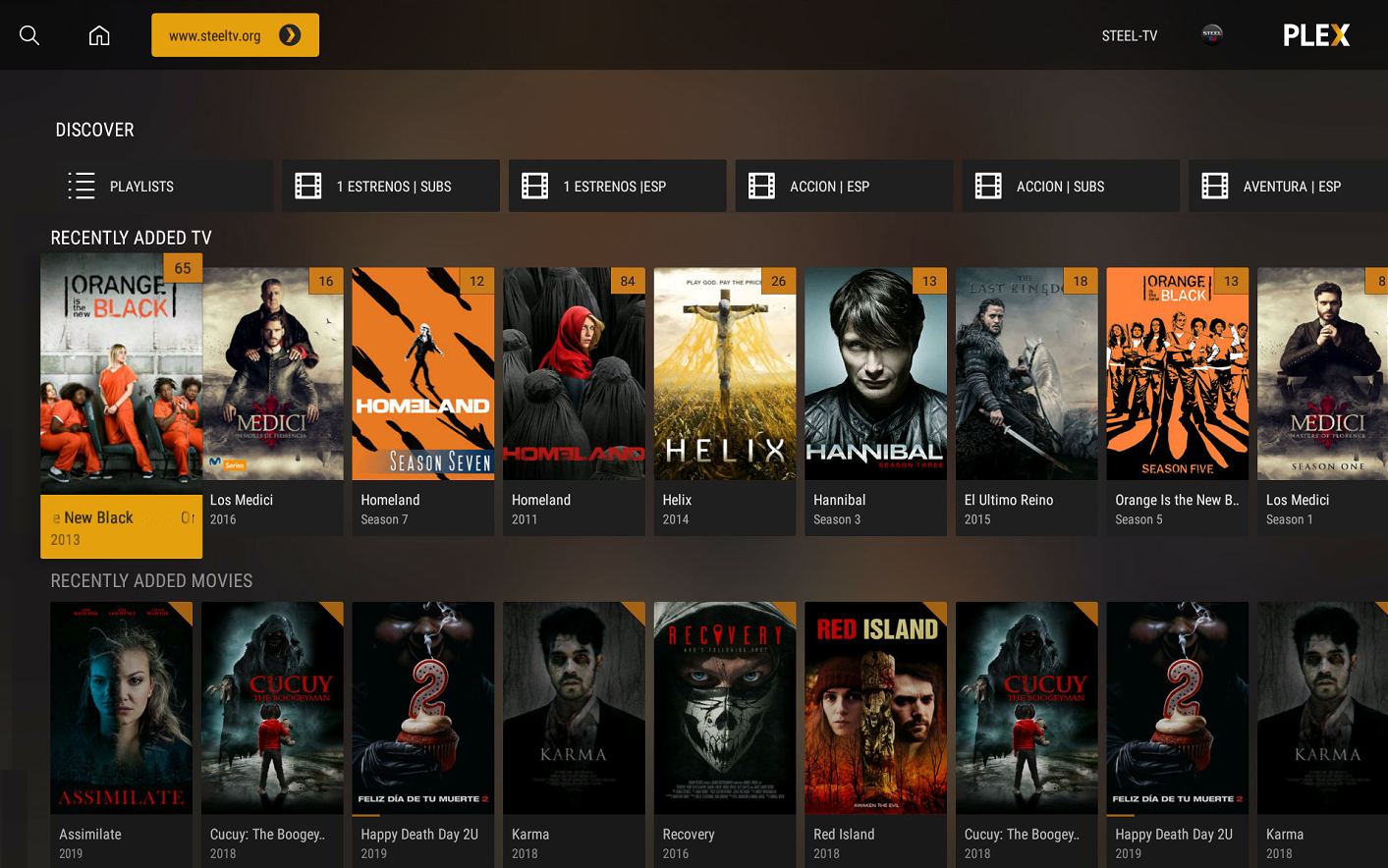1388x868 pixels.
Task: Click the DISCOVER section heading
Action: 94,130
